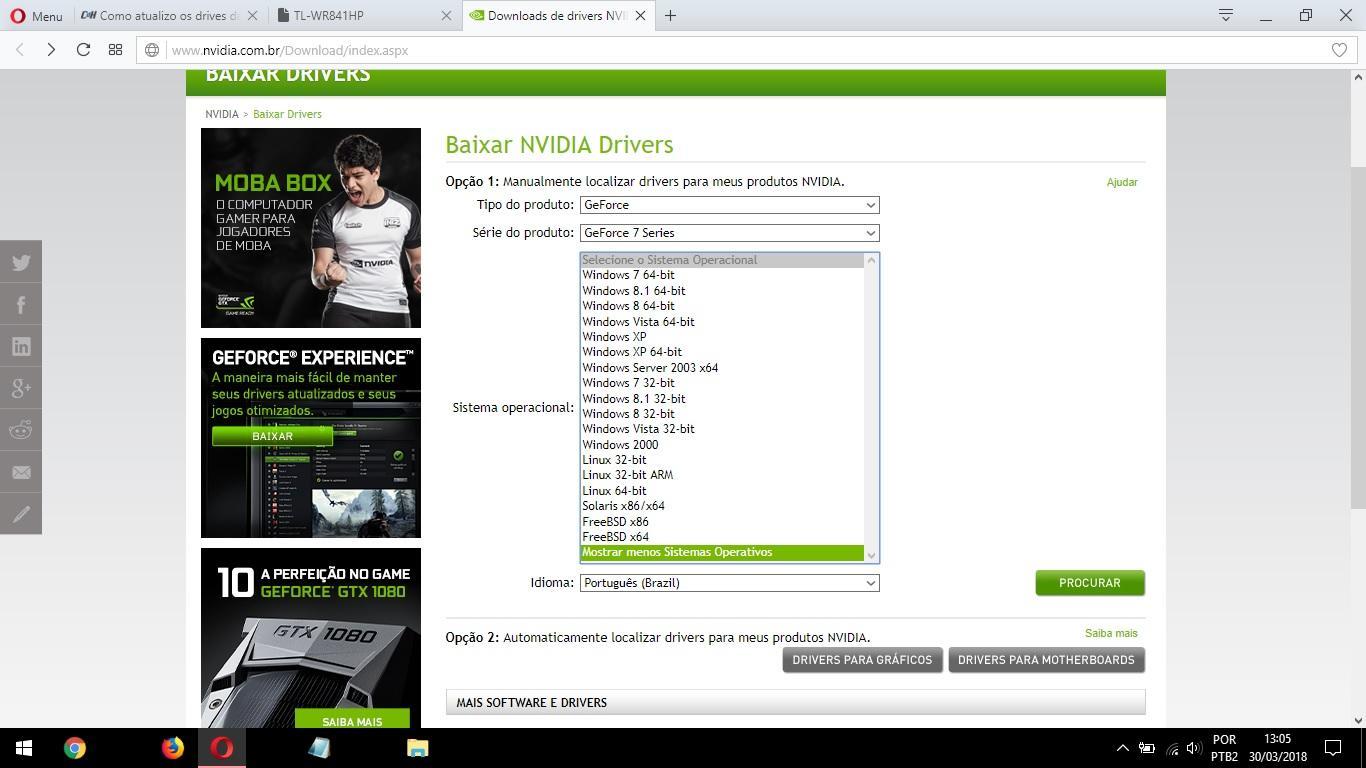Image resolution: width=1366 pixels, height=768 pixels.
Task: Select Windows 7 64-bit option
Action: [x=722, y=275]
